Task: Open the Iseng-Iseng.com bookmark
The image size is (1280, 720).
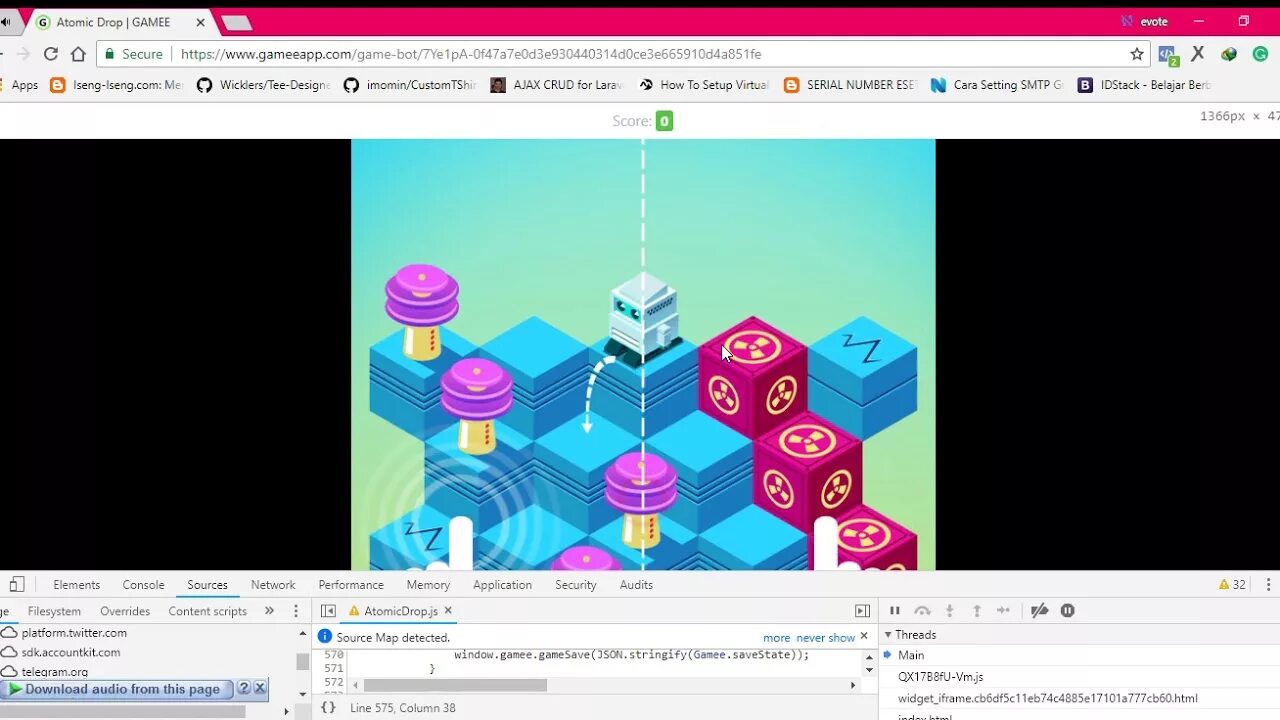Action: point(116,85)
